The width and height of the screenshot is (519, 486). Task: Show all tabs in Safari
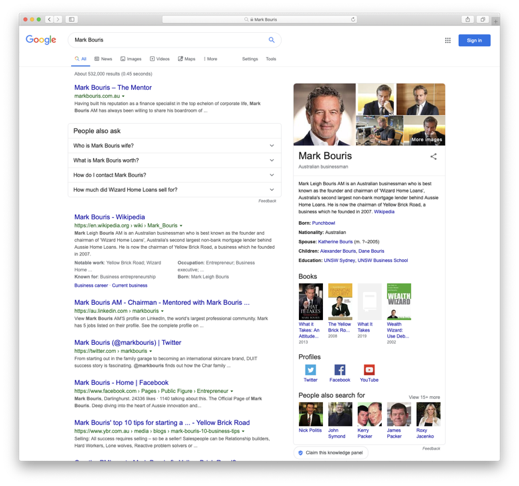pyautogui.click(x=482, y=19)
